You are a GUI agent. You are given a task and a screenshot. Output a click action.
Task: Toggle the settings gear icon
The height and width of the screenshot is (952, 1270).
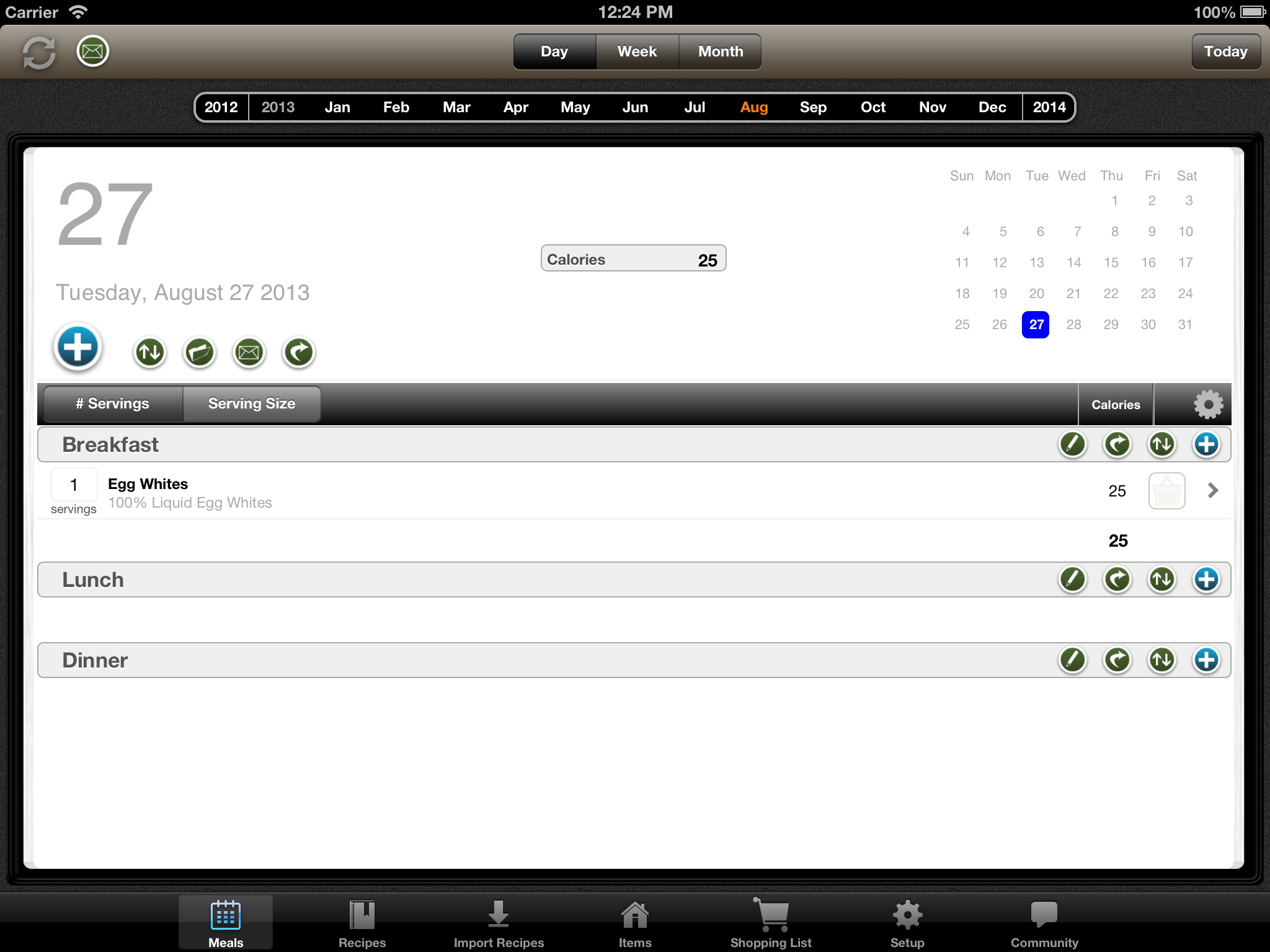coord(1207,403)
